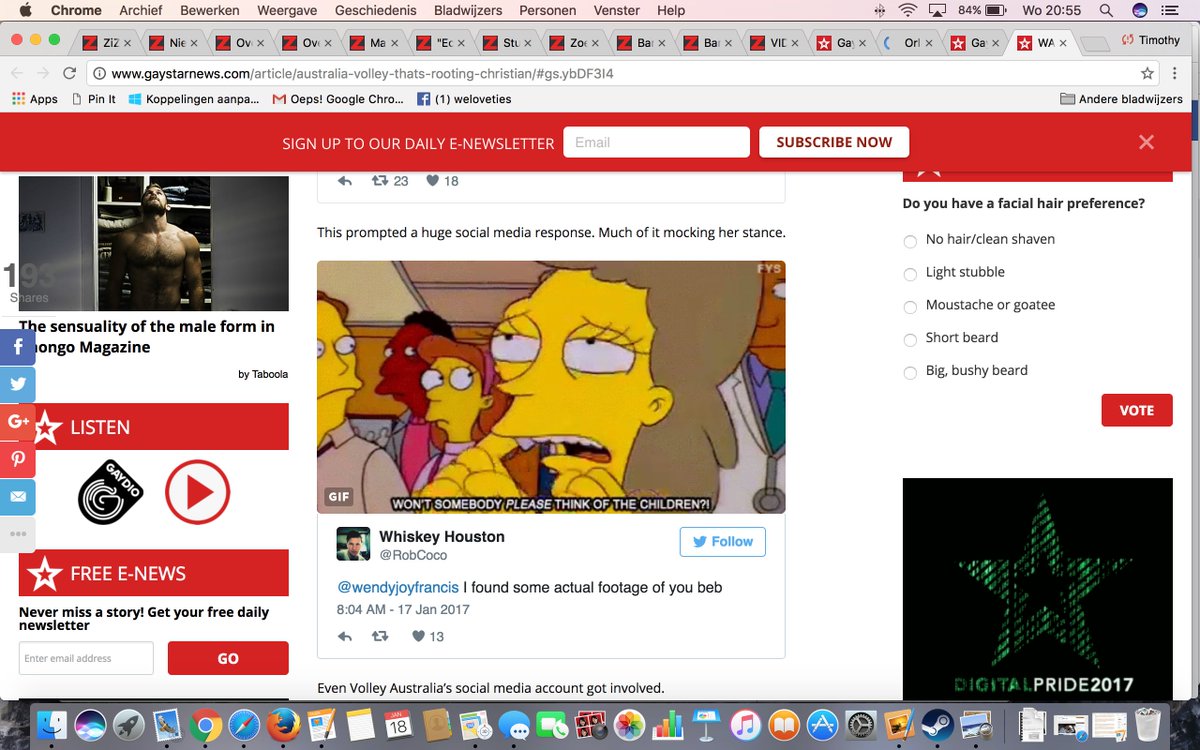Open Safari from the Dock

coord(244,724)
